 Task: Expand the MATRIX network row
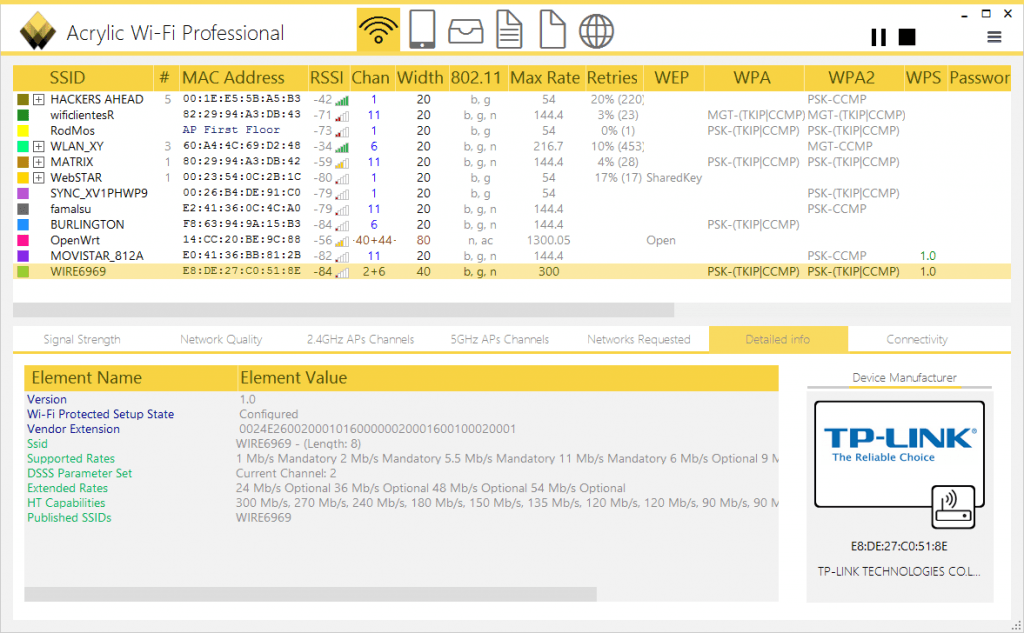tap(39, 162)
